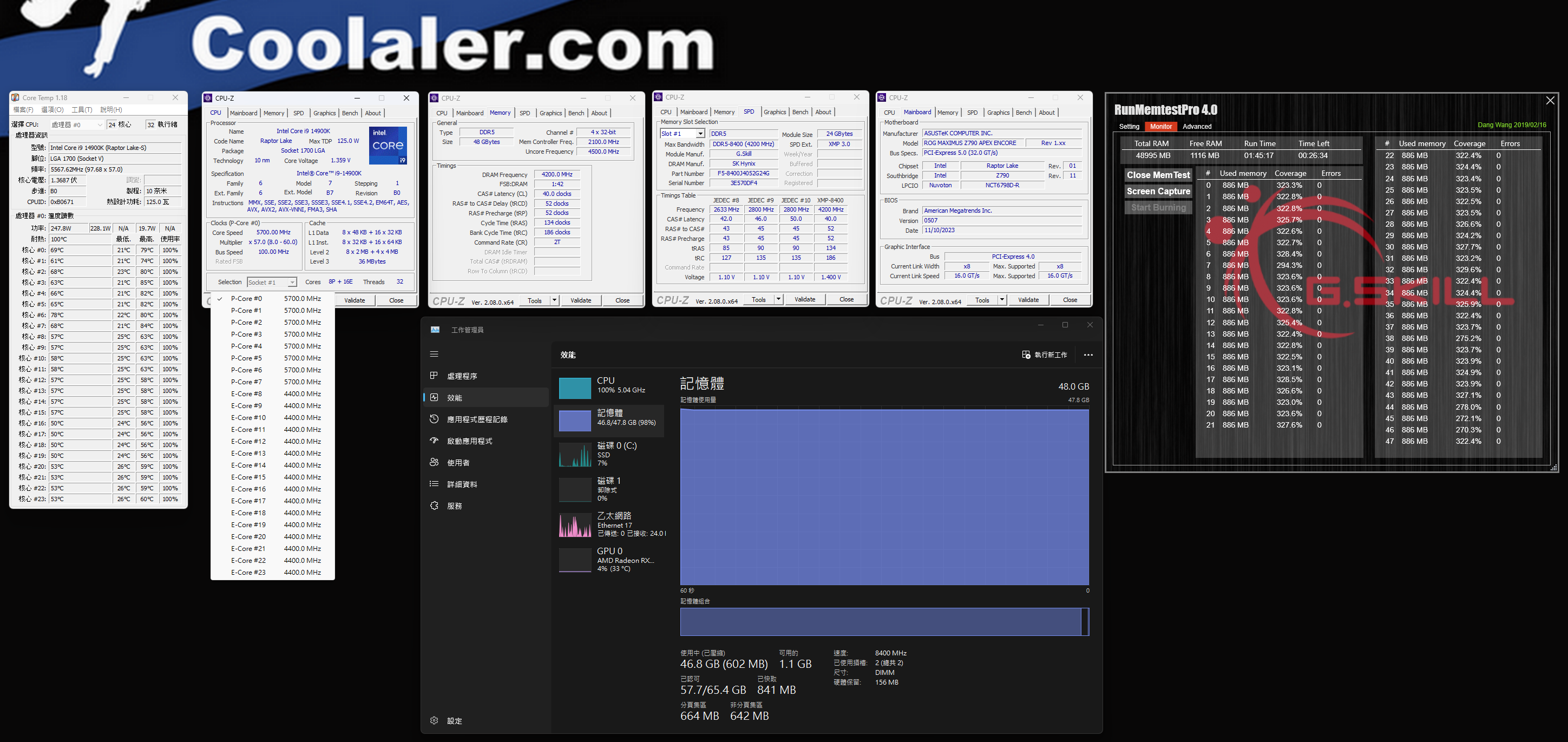This screenshot has height=742, width=1568.
Task: Click the first CPU-Z window title icon
Action: 208,98
